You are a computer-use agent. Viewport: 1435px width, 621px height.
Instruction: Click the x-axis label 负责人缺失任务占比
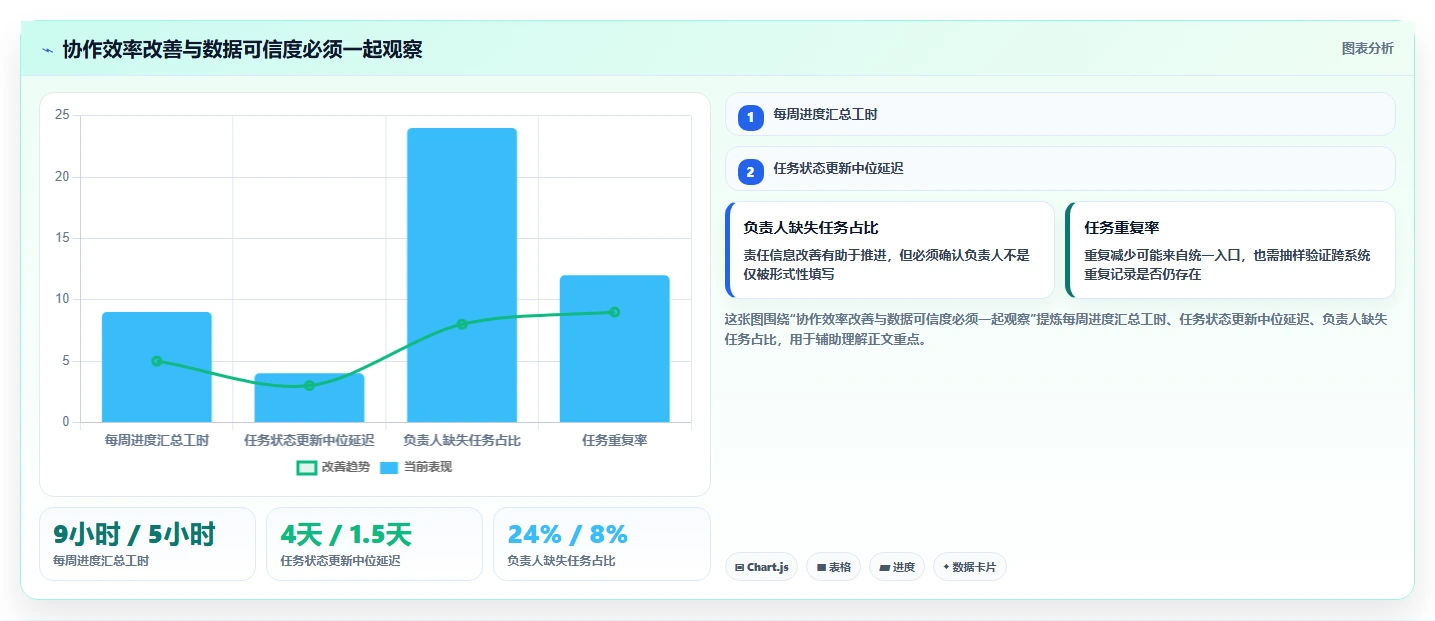click(x=462, y=440)
